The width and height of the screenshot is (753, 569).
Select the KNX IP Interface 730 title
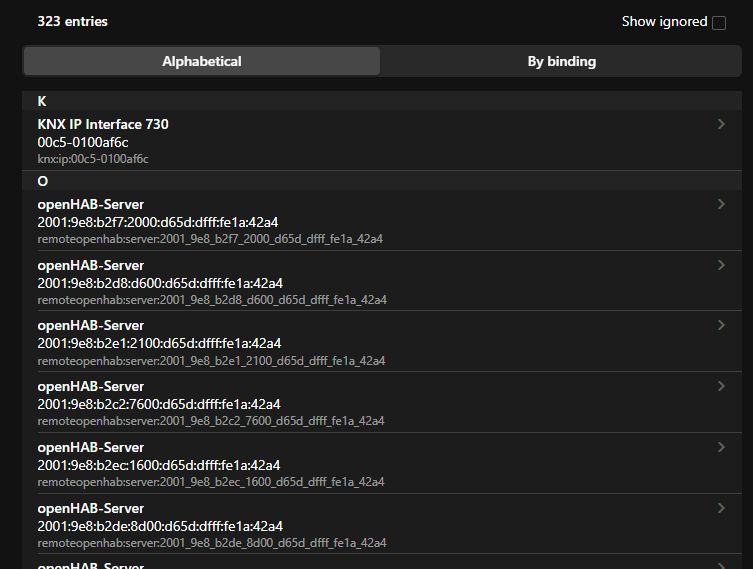103,124
